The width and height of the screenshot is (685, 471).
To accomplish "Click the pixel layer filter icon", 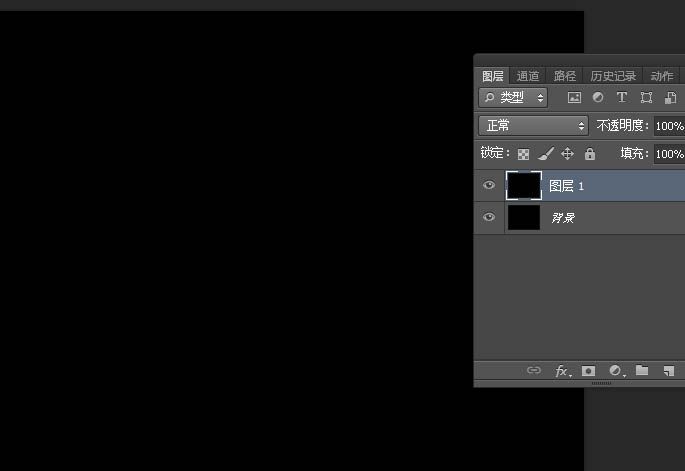I will click(x=574, y=98).
